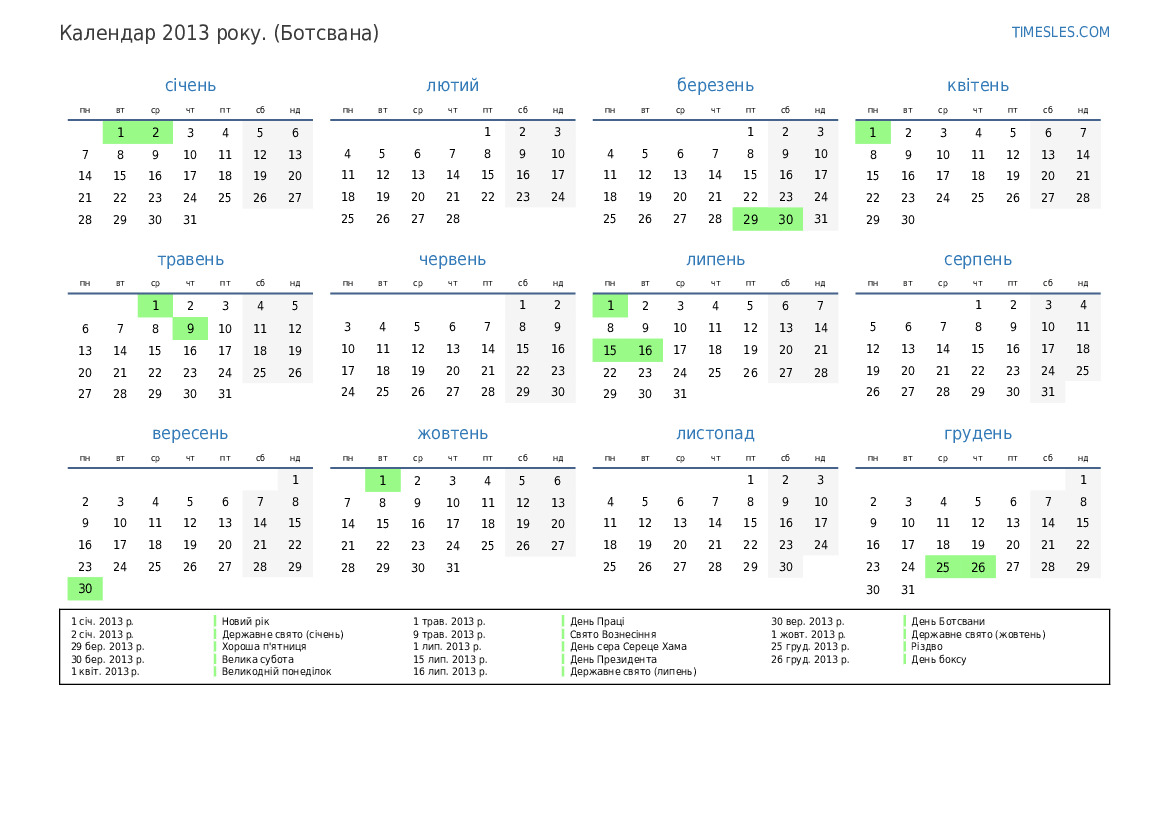
Task: Click day 28 in лютий
Action: tap(453, 219)
